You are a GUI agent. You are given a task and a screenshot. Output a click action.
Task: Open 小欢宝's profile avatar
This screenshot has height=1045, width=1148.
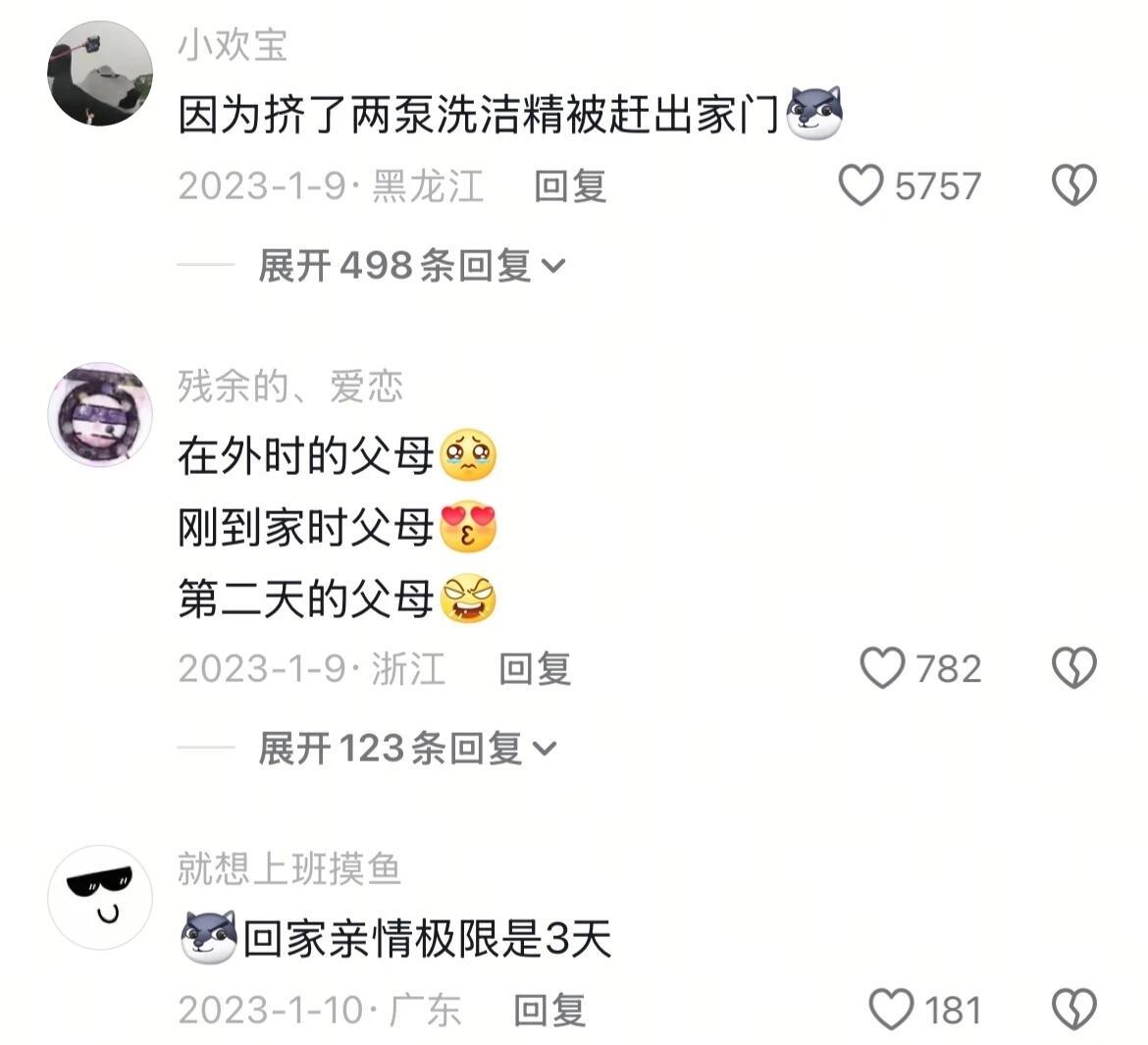coord(100,74)
